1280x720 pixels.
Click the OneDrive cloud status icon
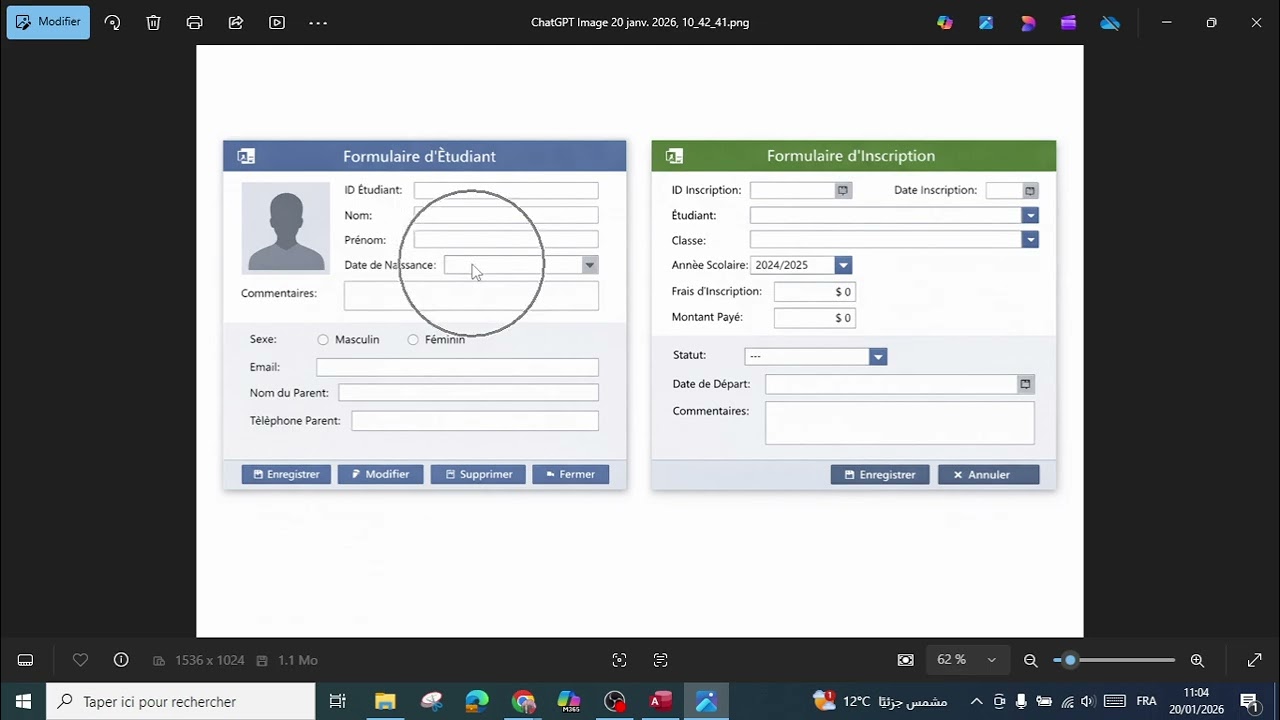click(x=1110, y=22)
